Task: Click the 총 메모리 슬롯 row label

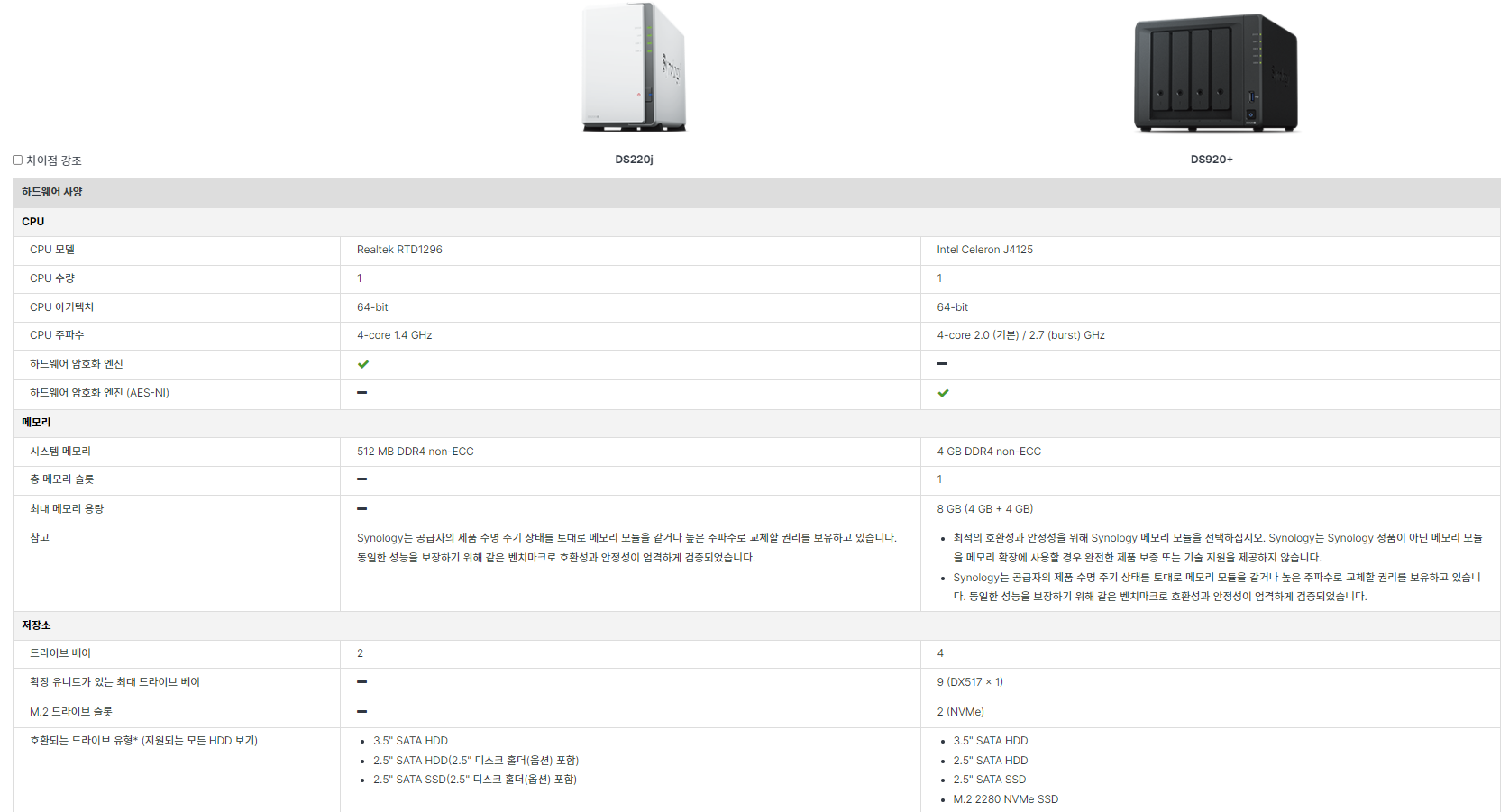Action: click(61, 479)
